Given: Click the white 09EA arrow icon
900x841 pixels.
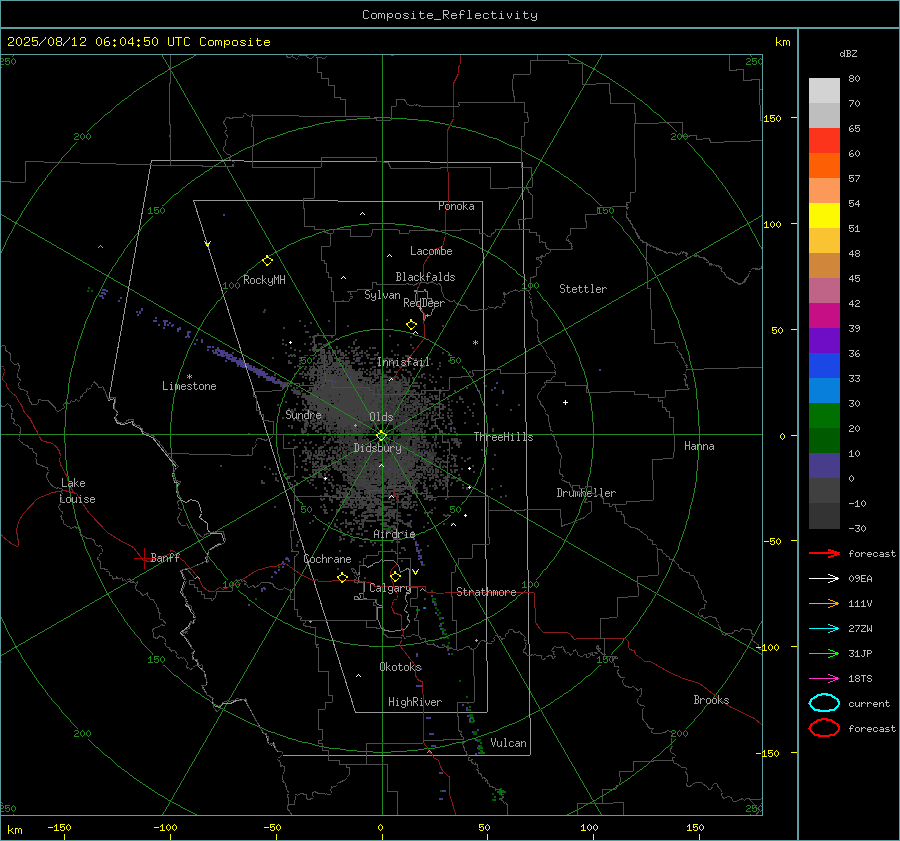Looking at the screenshot, I should point(824,578).
